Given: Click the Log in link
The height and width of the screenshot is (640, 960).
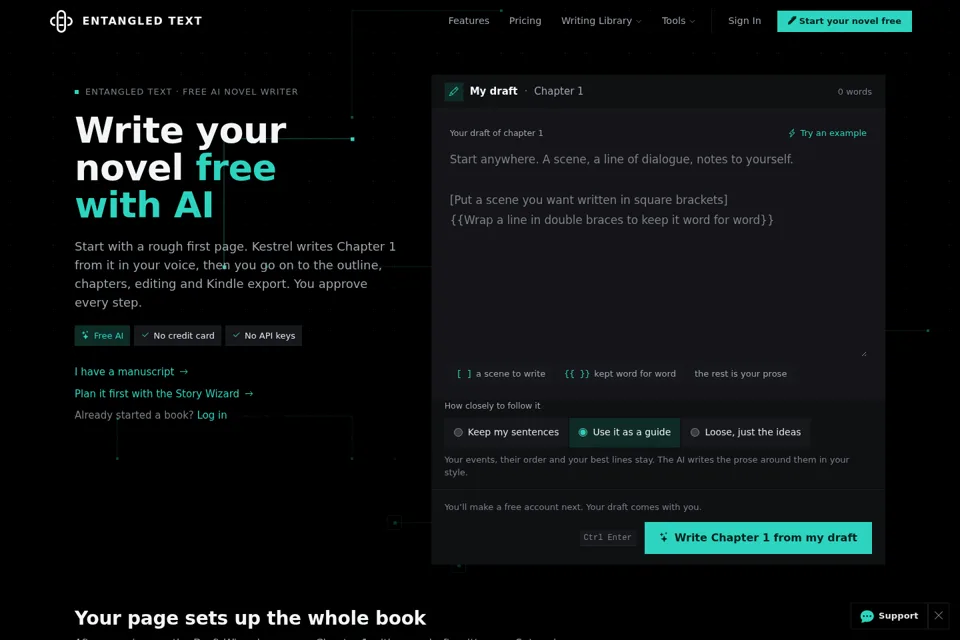Looking at the screenshot, I should (212, 415).
